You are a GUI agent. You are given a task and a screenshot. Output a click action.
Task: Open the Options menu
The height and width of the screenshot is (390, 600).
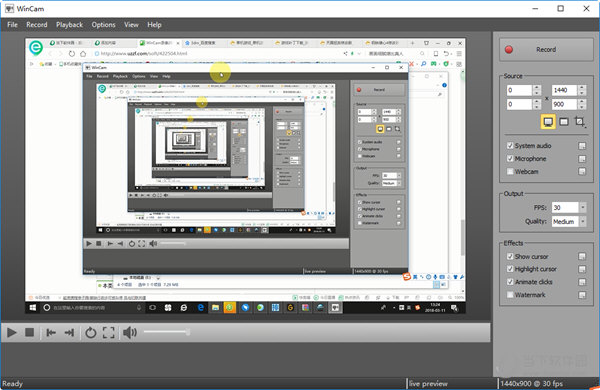pos(103,24)
